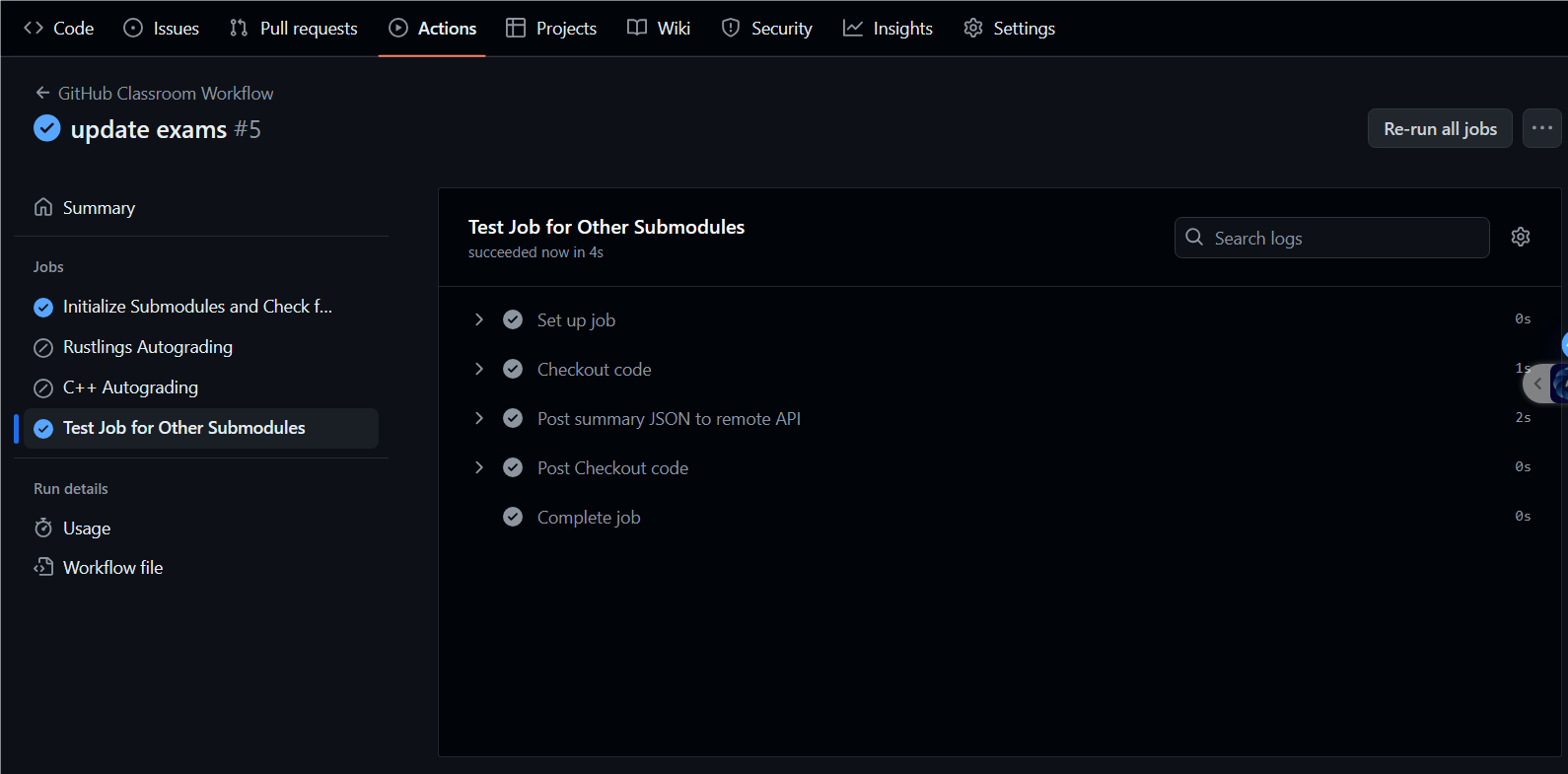Click the Workflow file code icon

click(43, 567)
